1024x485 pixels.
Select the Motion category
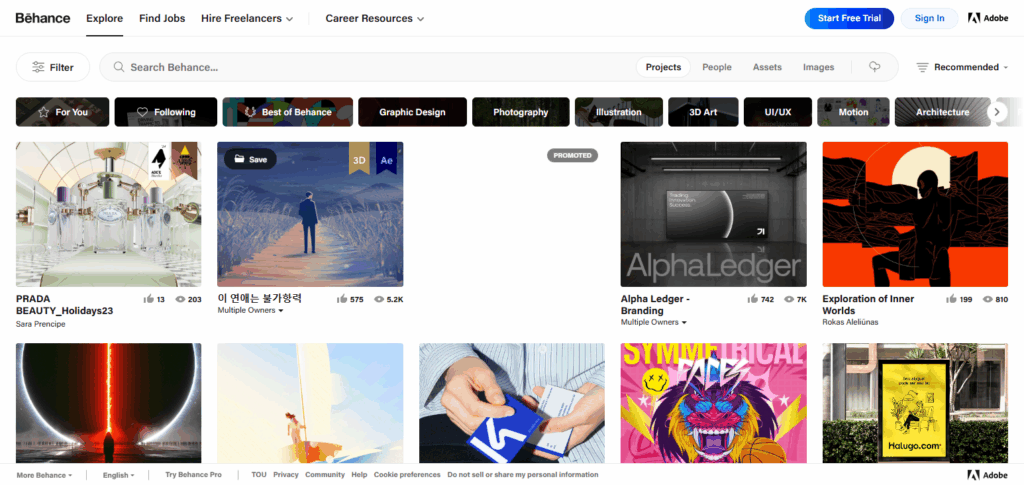tap(854, 112)
